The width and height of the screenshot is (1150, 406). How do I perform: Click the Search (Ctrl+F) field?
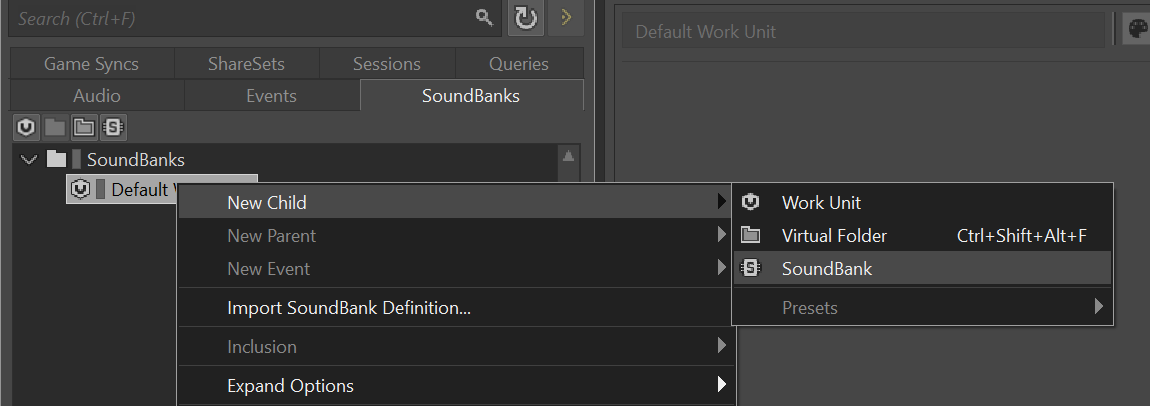[x=240, y=18]
